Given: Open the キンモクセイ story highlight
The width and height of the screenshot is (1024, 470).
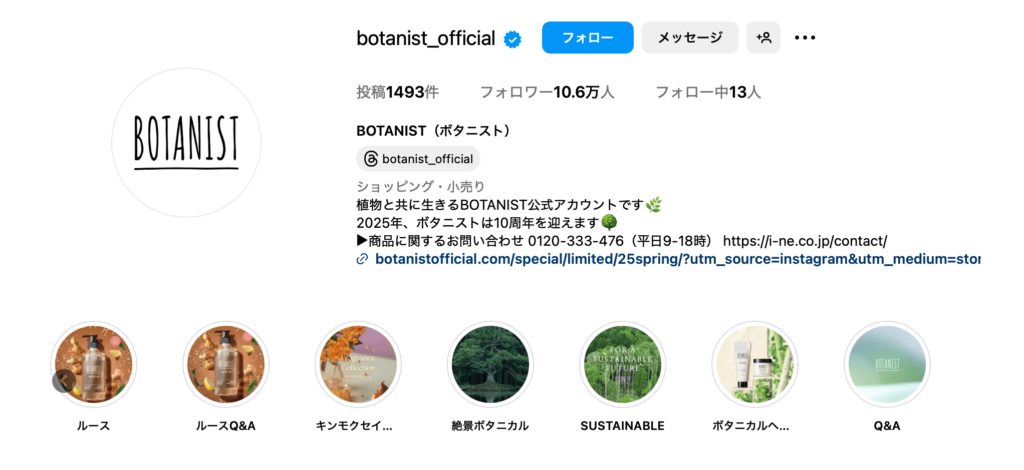Looking at the screenshot, I should [x=358, y=364].
